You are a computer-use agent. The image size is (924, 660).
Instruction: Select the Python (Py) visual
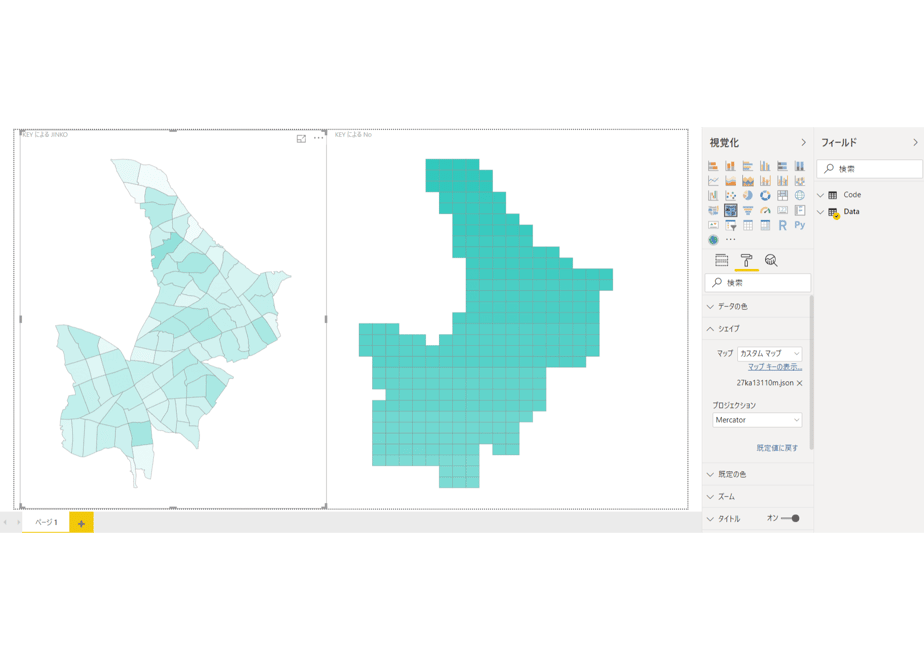click(800, 225)
